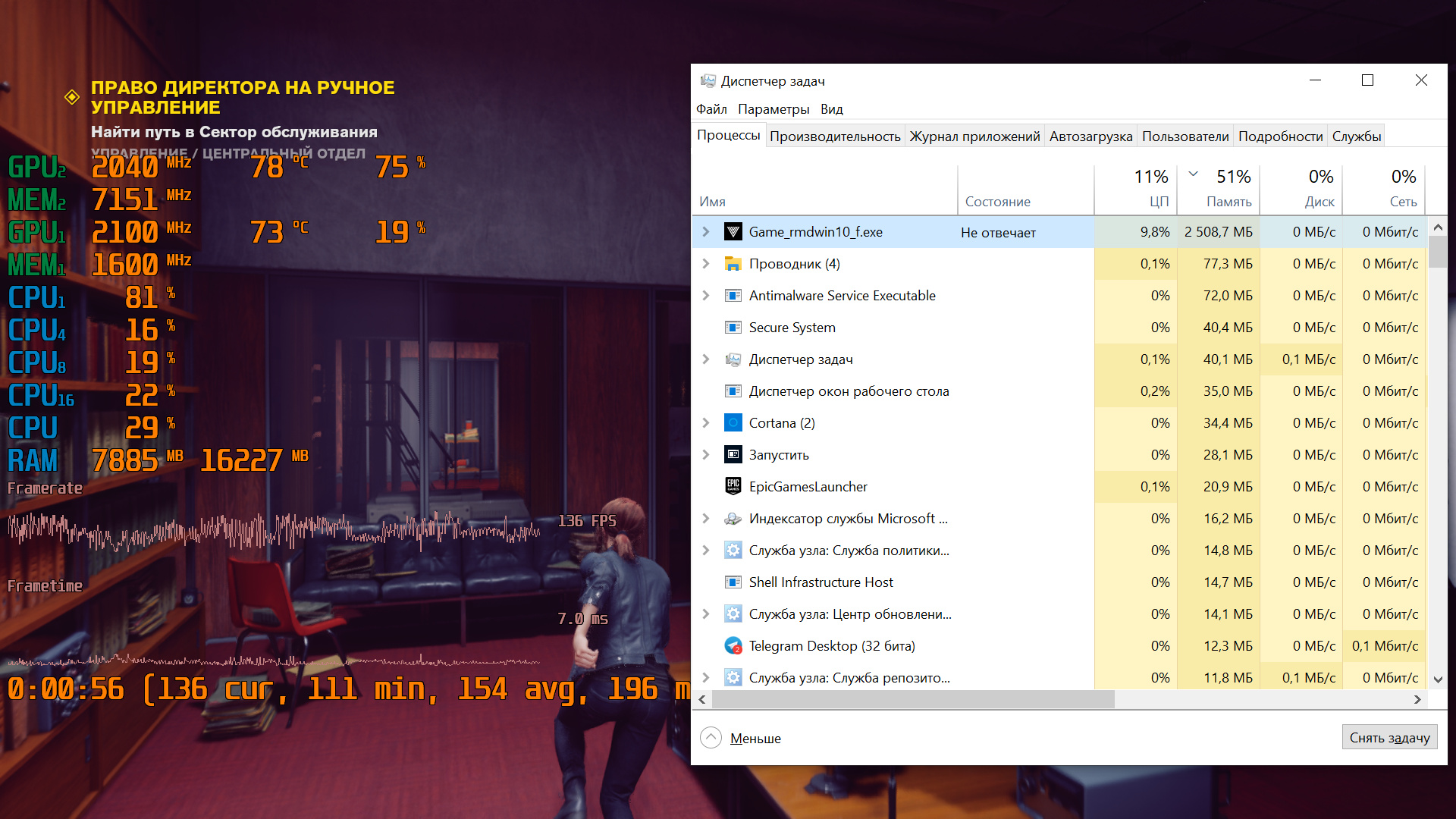Expand the Центр обновления service group
The image size is (1456, 819).
pyautogui.click(x=706, y=614)
